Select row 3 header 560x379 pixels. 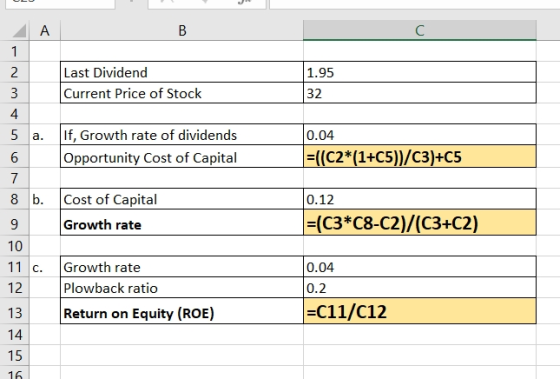tap(14, 93)
